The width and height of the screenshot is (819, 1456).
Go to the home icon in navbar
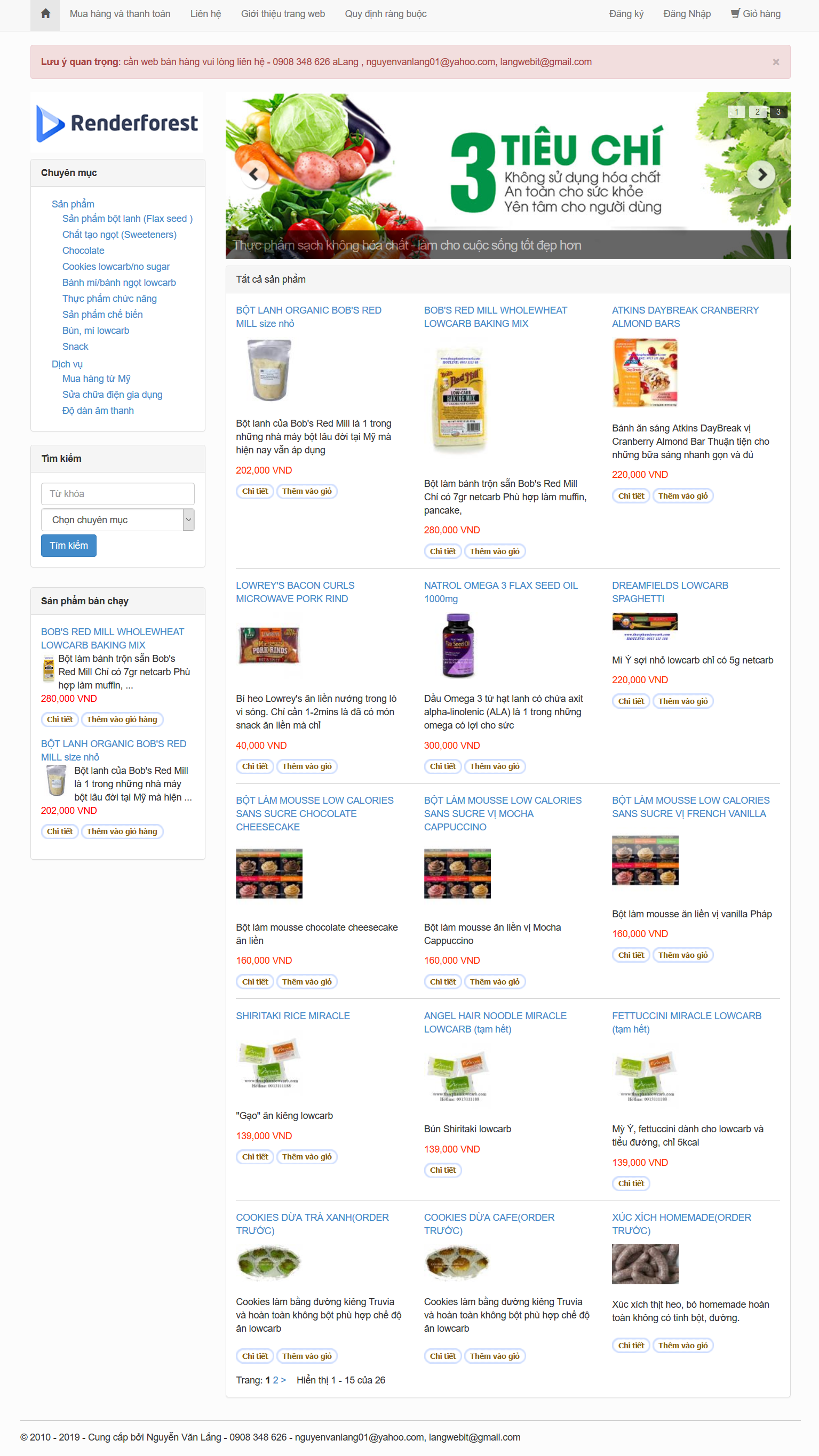[x=45, y=13]
